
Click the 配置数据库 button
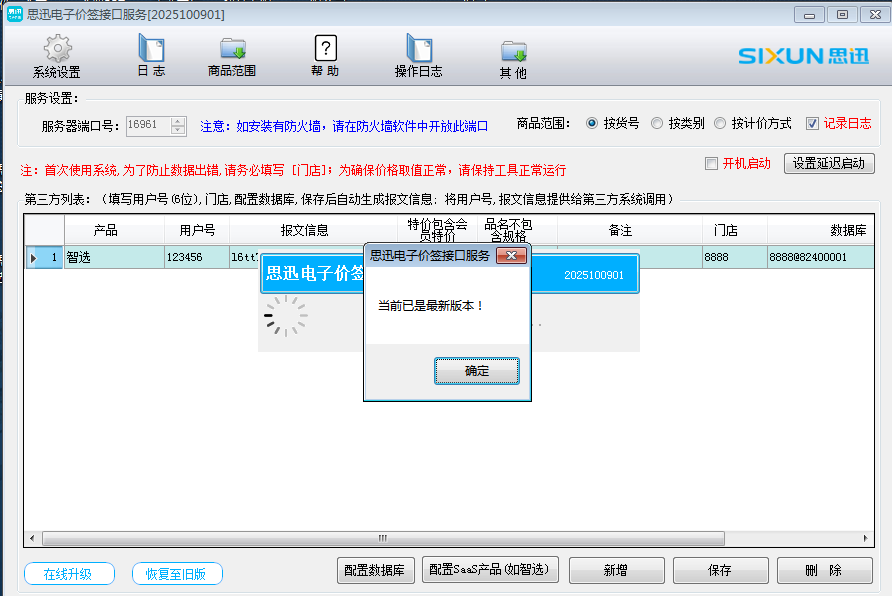pos(374,571)
